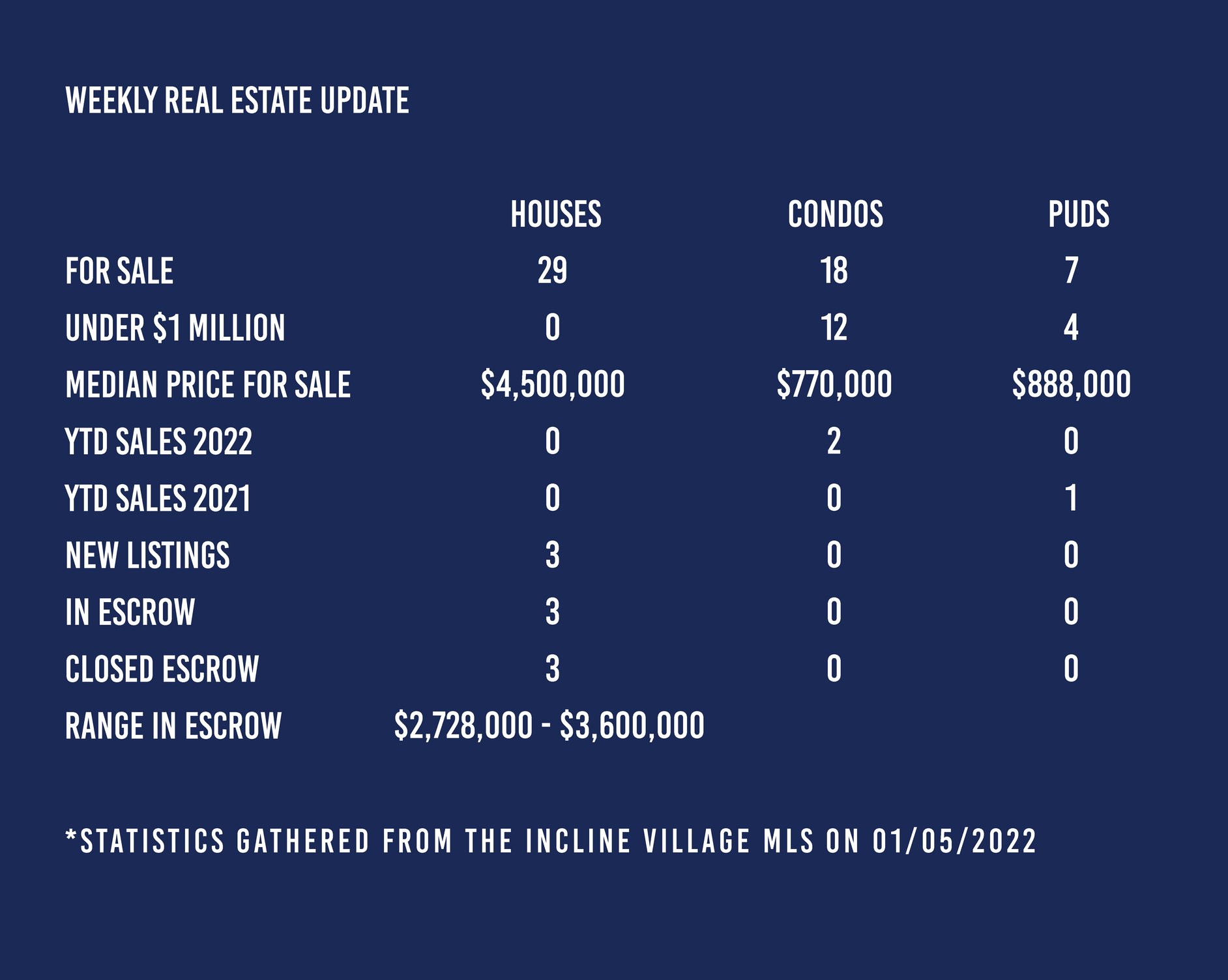Click the In Escrow row label
Screen dimensions: 1228x980
click(x=130, y=612)
